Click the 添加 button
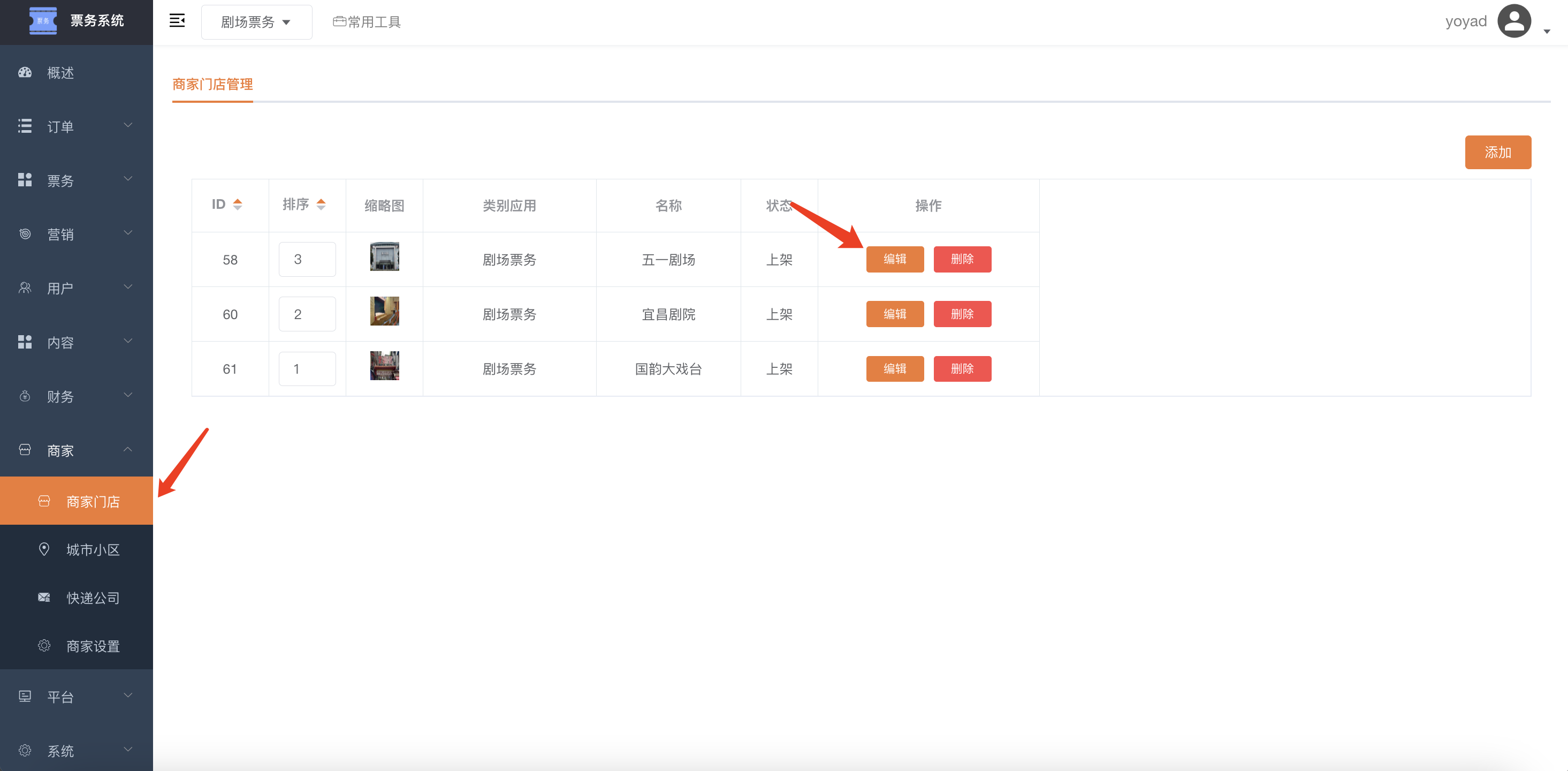This screenshot has height=771, width=1568. pyautogui.click(x=1497, y=152)
